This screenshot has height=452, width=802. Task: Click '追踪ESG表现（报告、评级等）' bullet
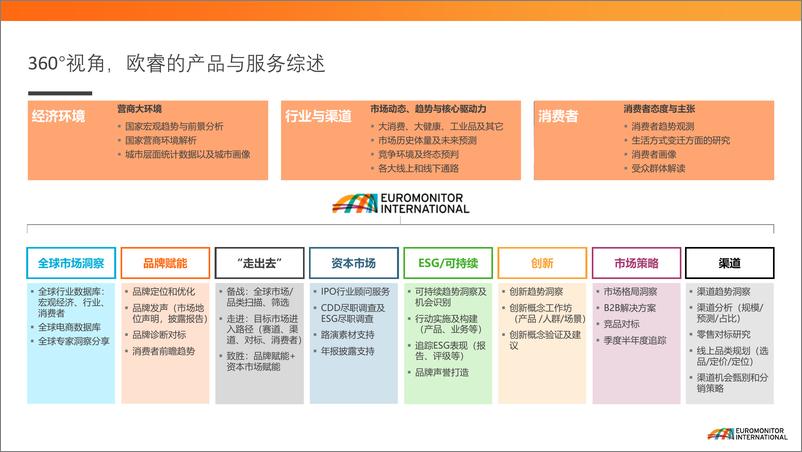click(x=450, y=351)
